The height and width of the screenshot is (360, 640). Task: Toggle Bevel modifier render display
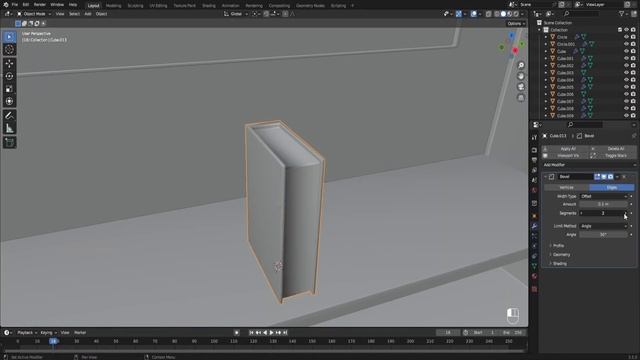[x=611, y=177]
